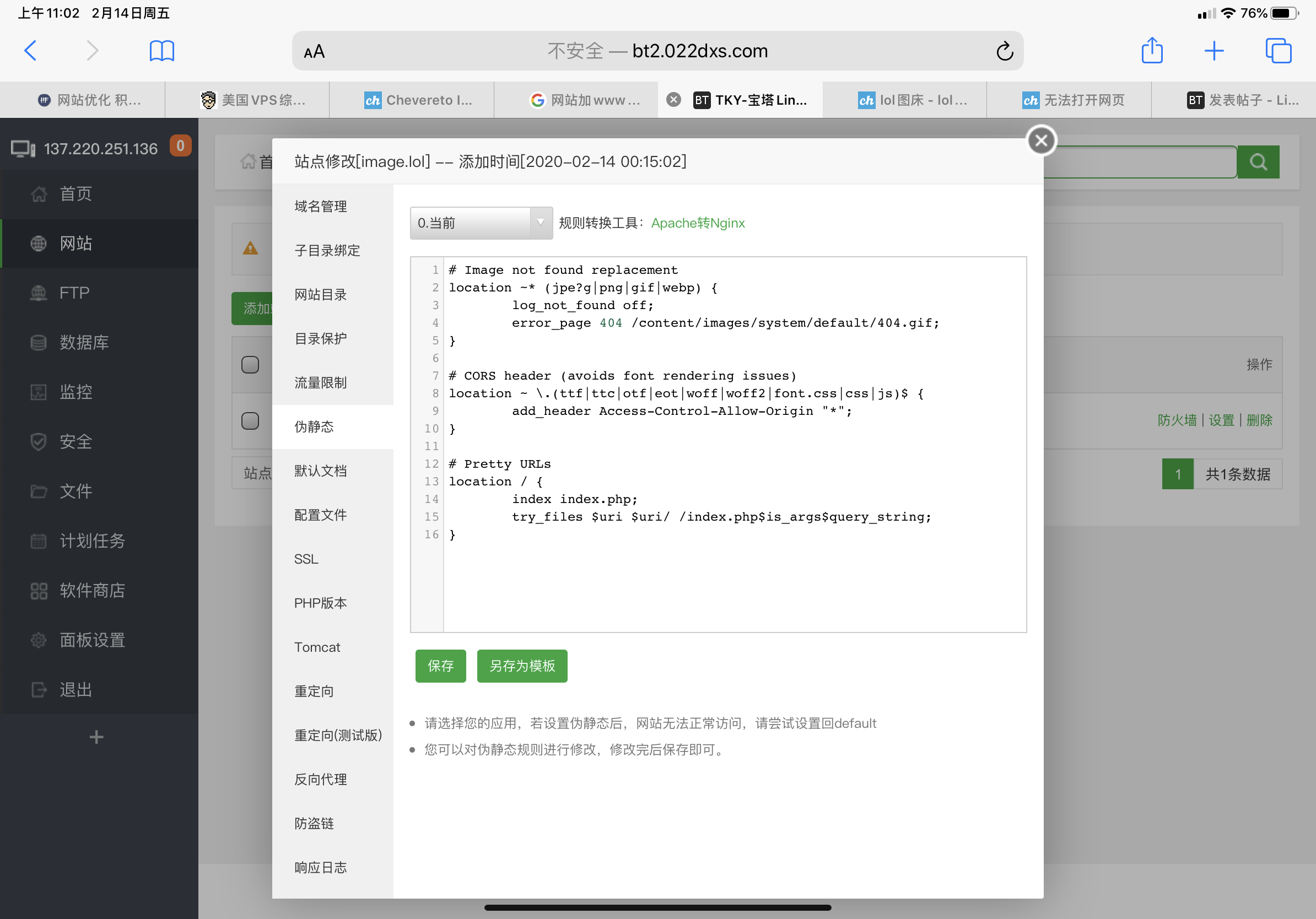
Task: Click the 面板设置 gear icon in sidebar
Action: [39, 640]
